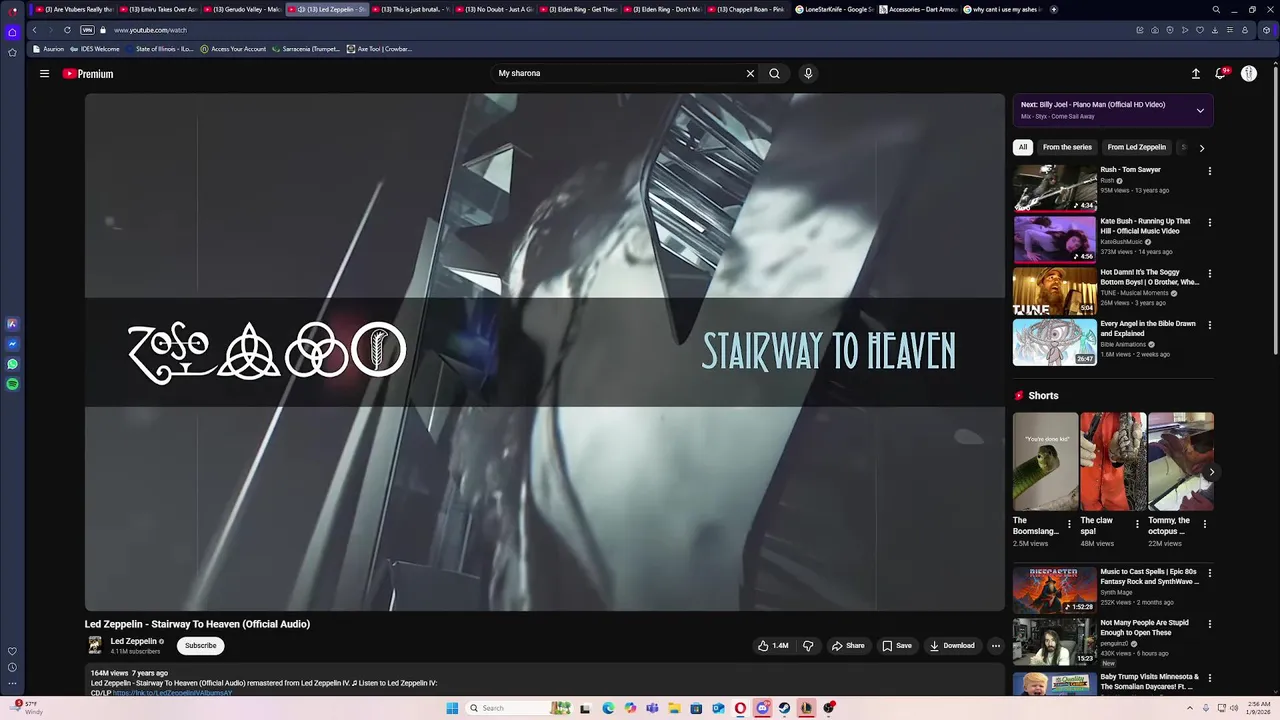The height and width of the screenshot is (720, 1280).
Task: Open the Windows Start menu
Action: coord(452,708)
